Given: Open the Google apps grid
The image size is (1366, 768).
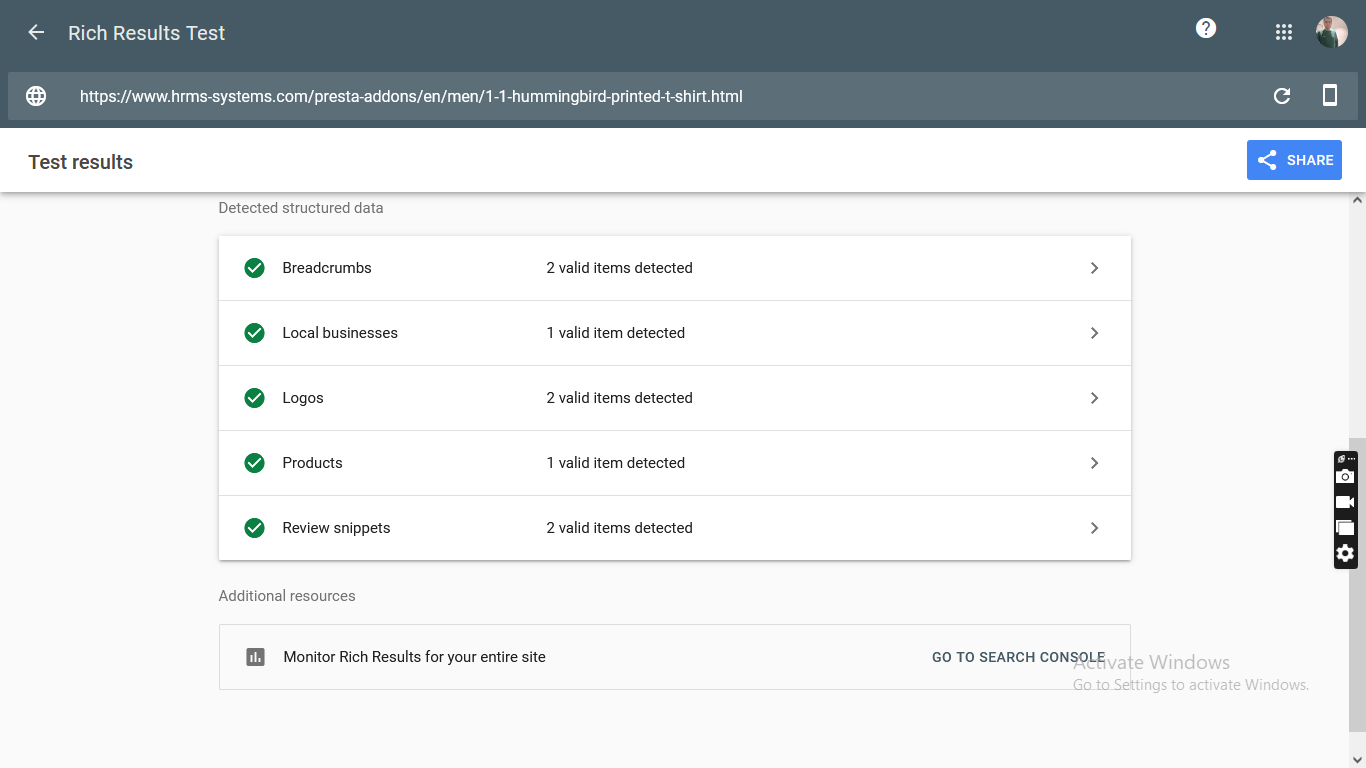Looking at the screenshot, I should point(1284,32).
